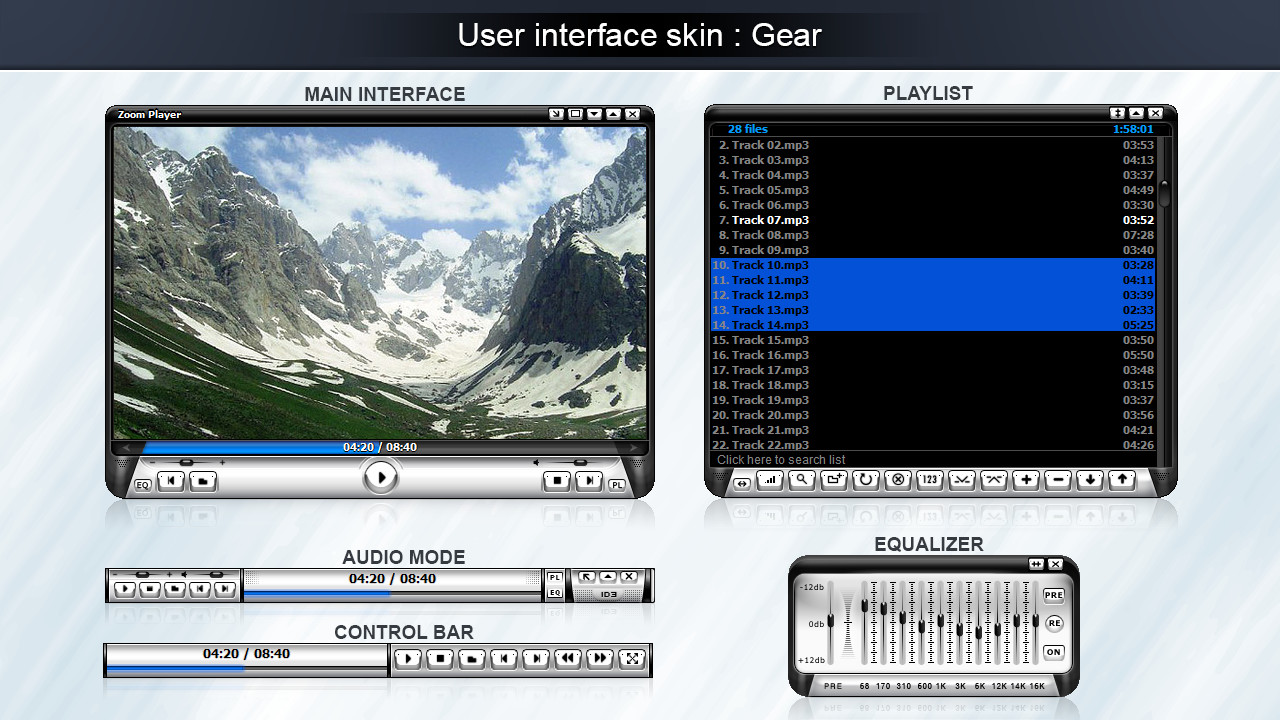
Task: Open equalizer presets with the PRE button
Action: [x=1054, y=595]
